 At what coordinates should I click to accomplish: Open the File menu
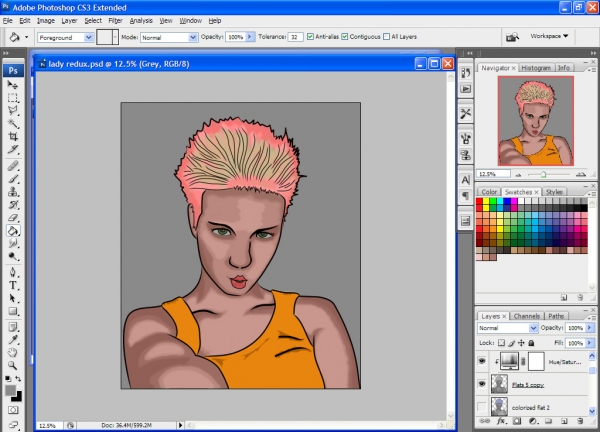click(x=8, y=21)
